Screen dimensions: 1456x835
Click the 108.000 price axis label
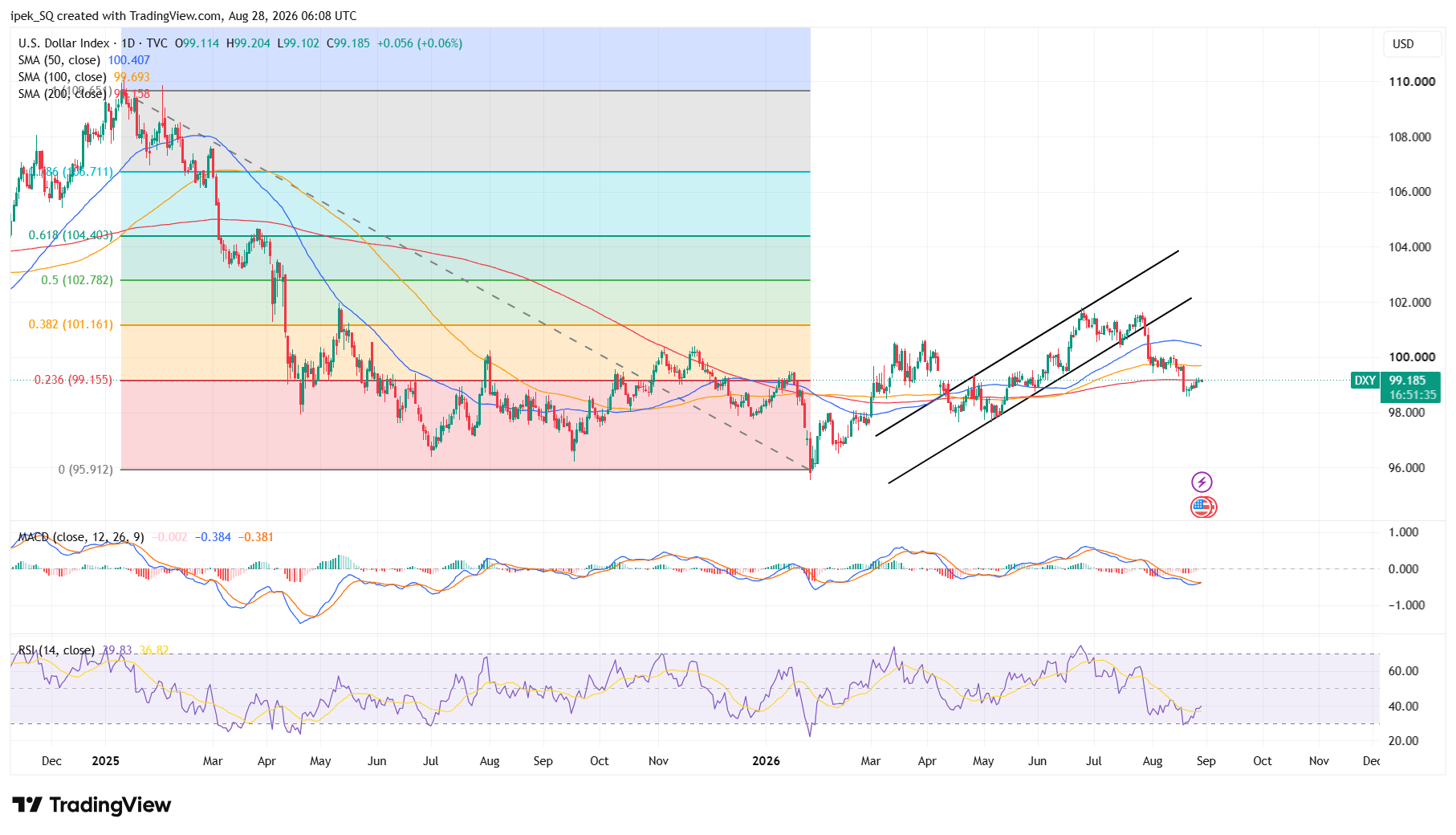pos(1410,137)
